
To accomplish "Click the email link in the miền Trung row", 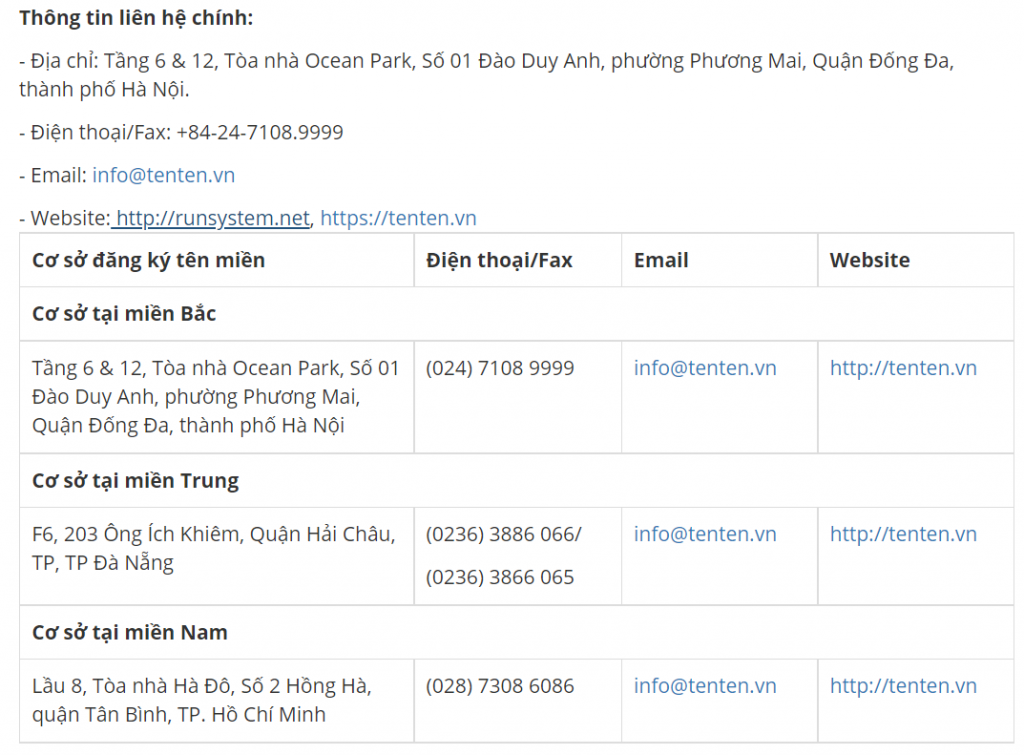I will pos(705,534).
